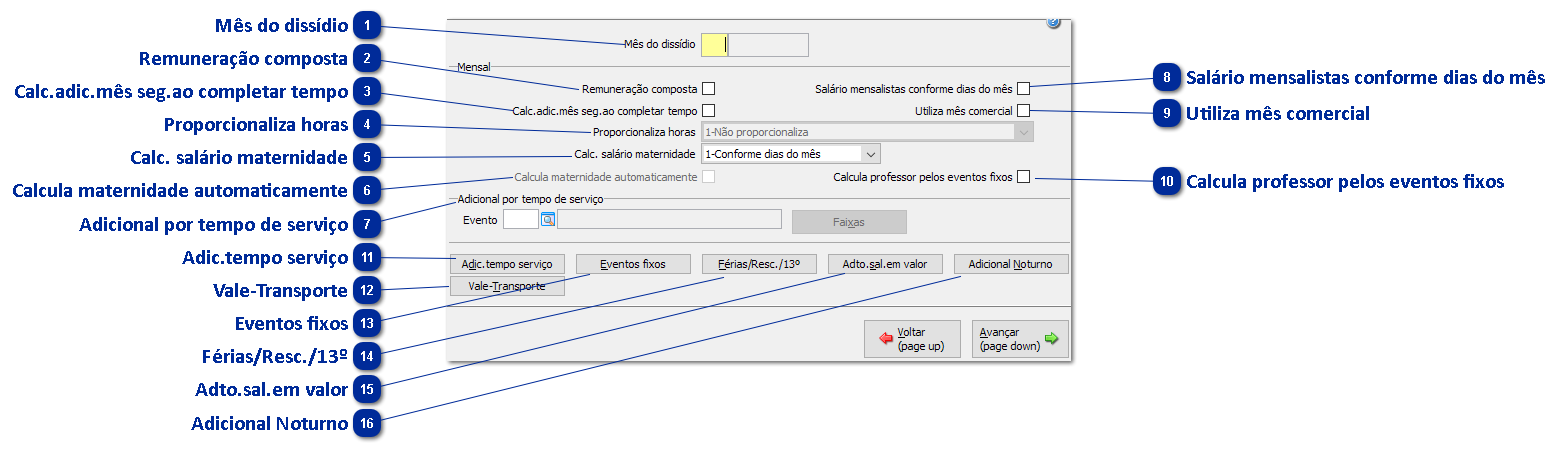Click the Mês do dissídio description field

(x=767, y=44)
